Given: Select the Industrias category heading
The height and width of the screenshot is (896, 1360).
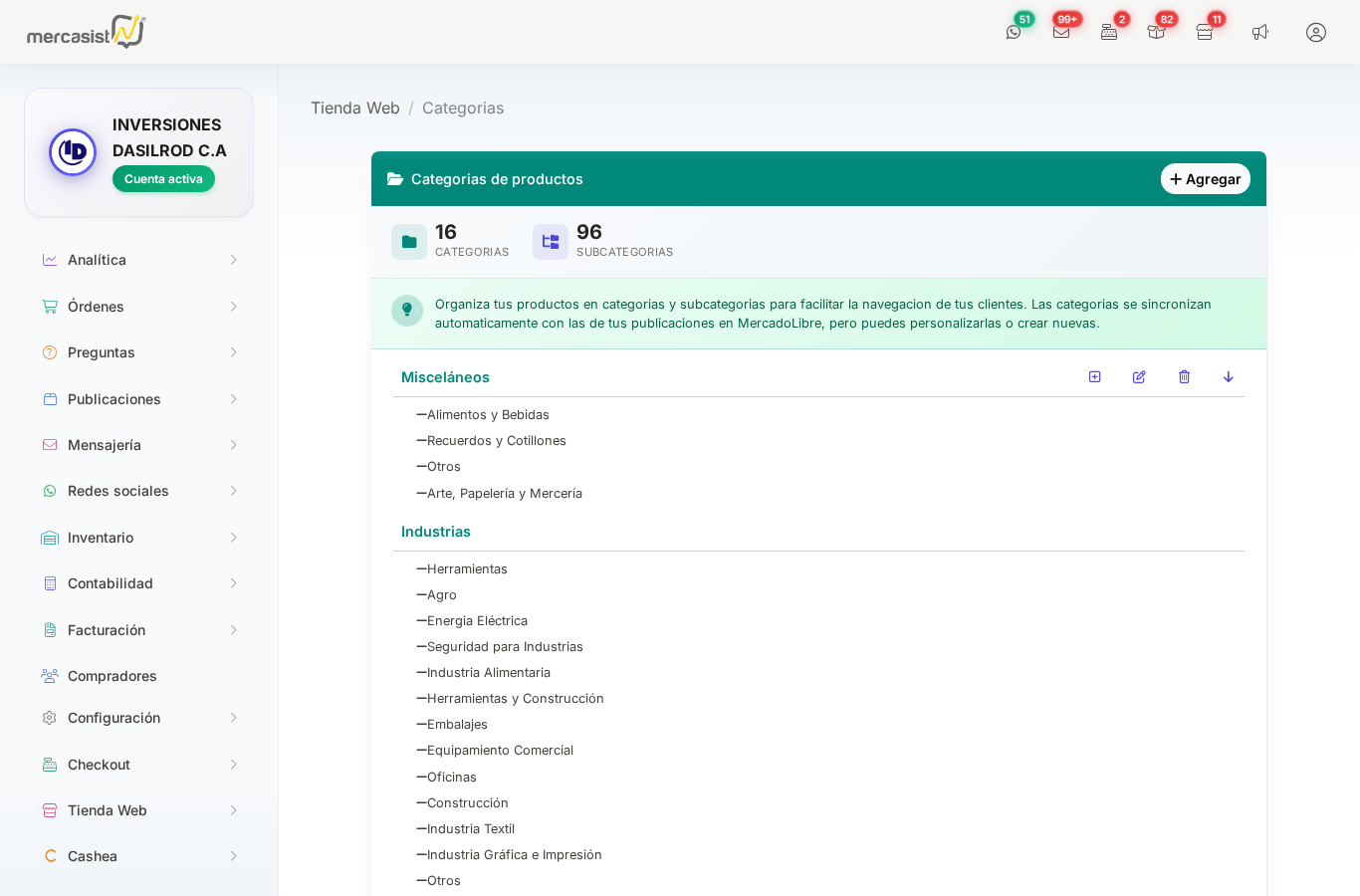Looking at the screenshot, I should pyautogui.click(x=436, y=532).
